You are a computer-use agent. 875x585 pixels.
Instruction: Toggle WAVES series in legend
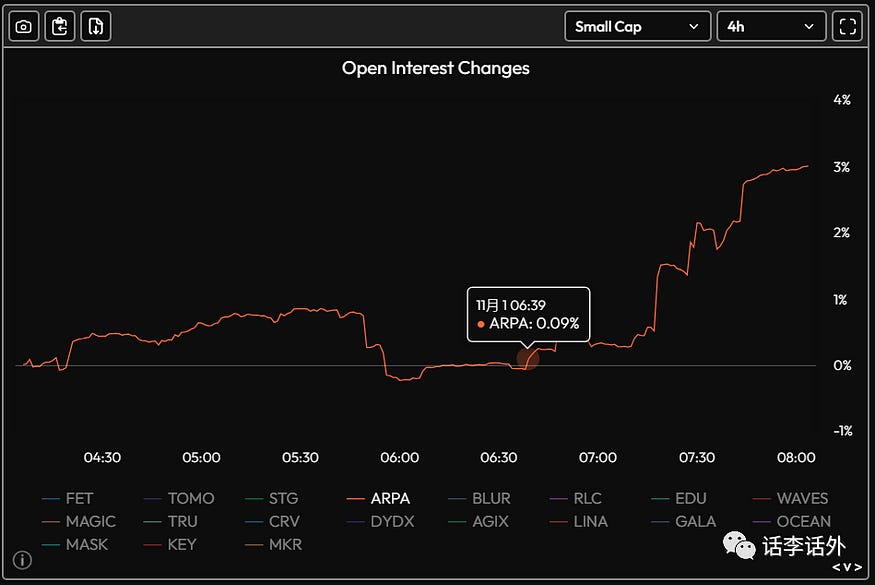(x=790, y=498)
